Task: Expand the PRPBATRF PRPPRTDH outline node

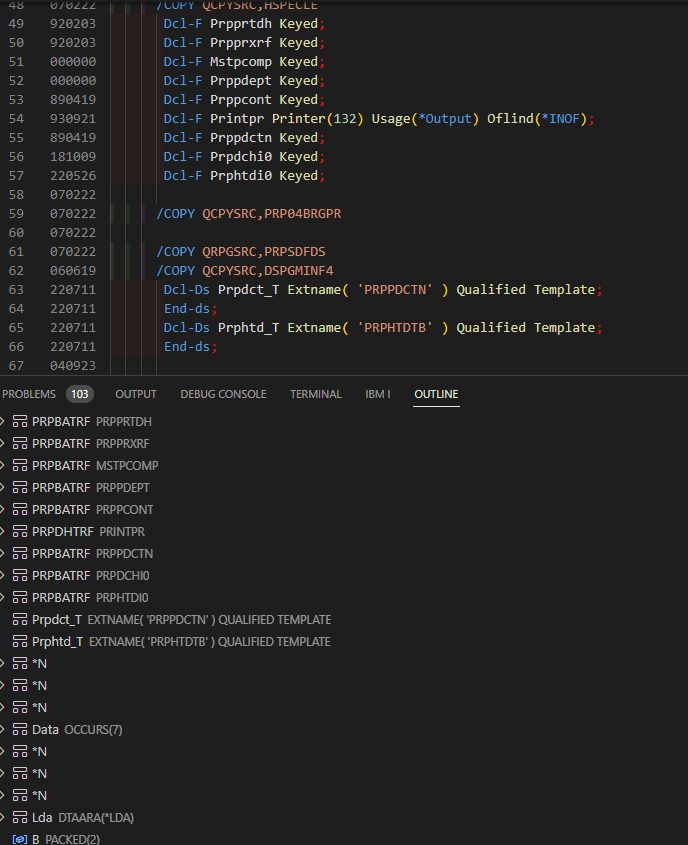Action: coord(4,421)
